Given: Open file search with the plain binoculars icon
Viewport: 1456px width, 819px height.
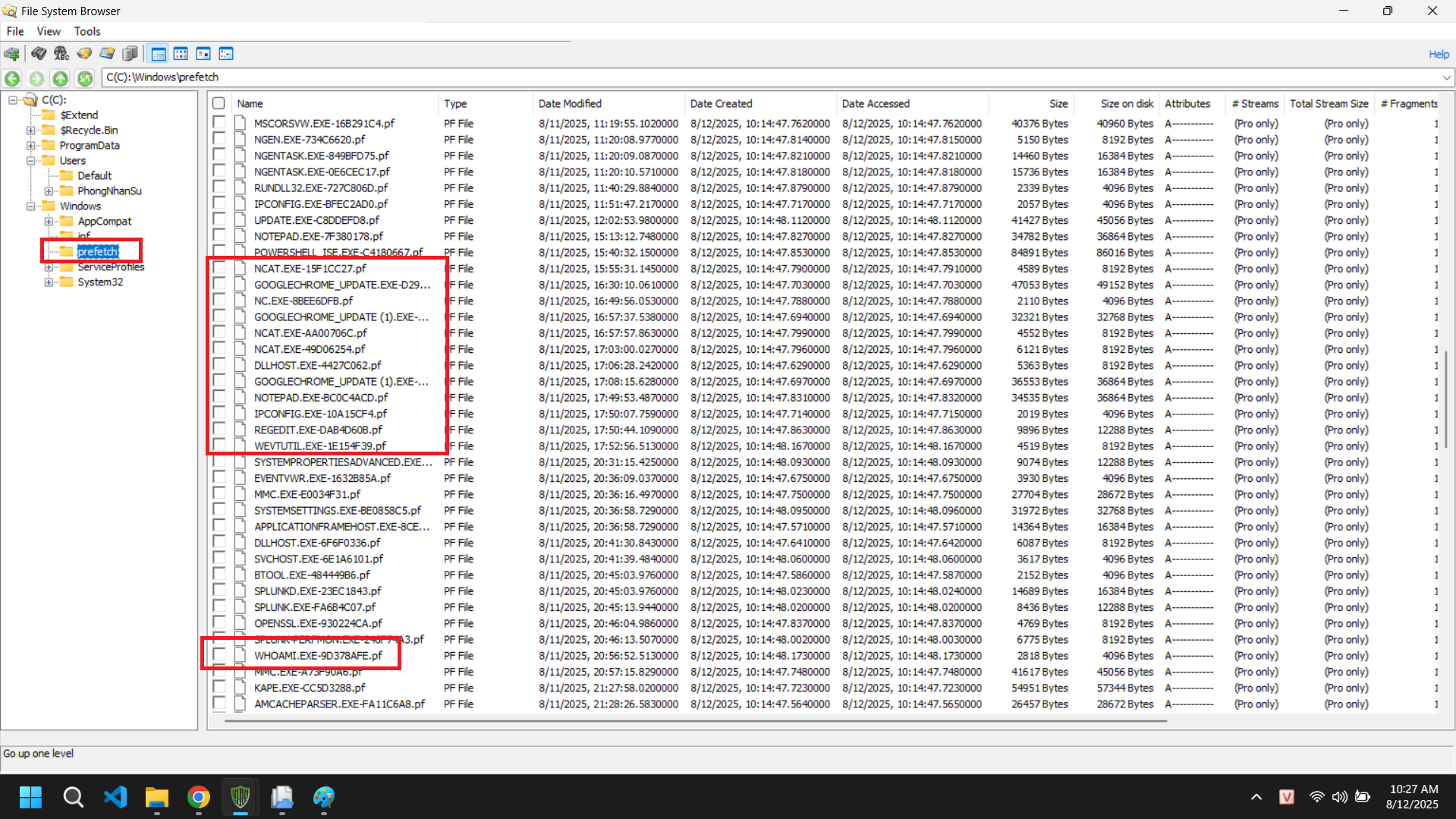Looking at the screenshot, I should click(x=38, y=54).
